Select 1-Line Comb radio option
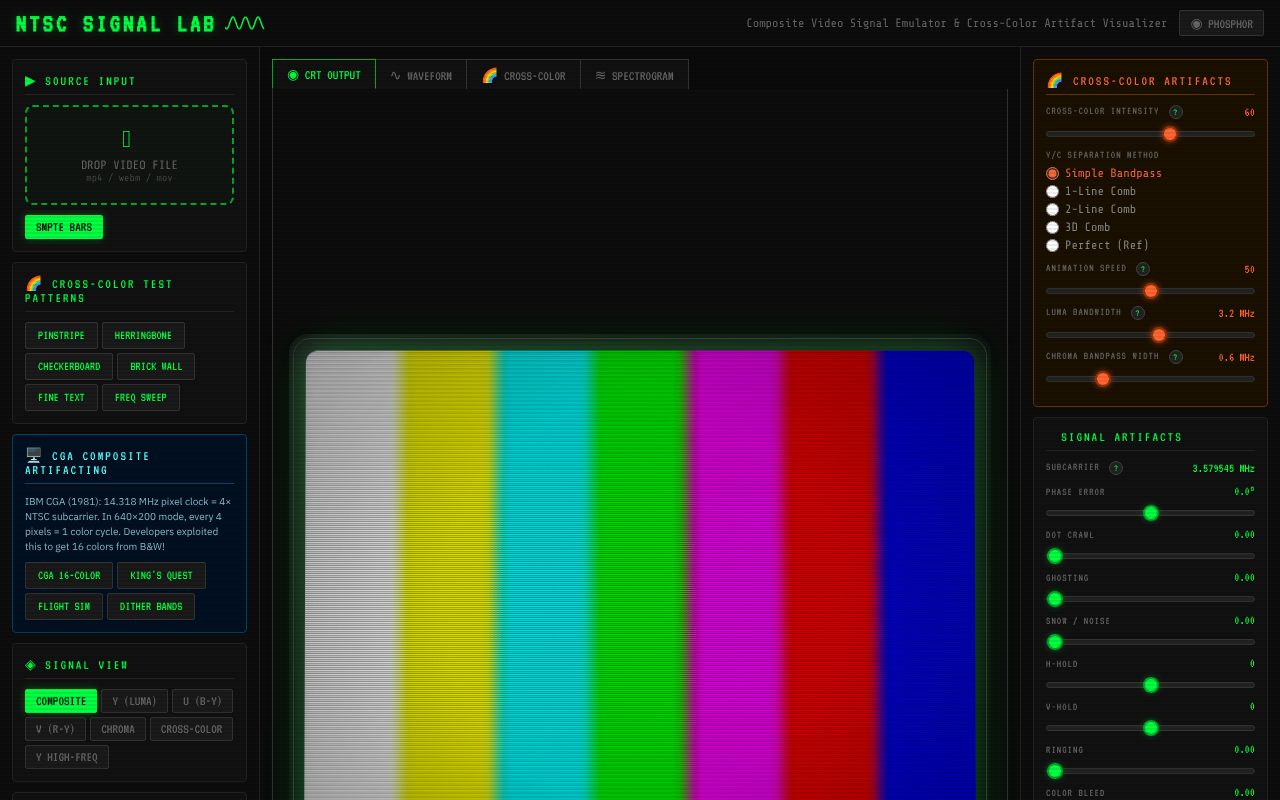The height and width of the screenshot is (800, 1280). pos(1052,191)
